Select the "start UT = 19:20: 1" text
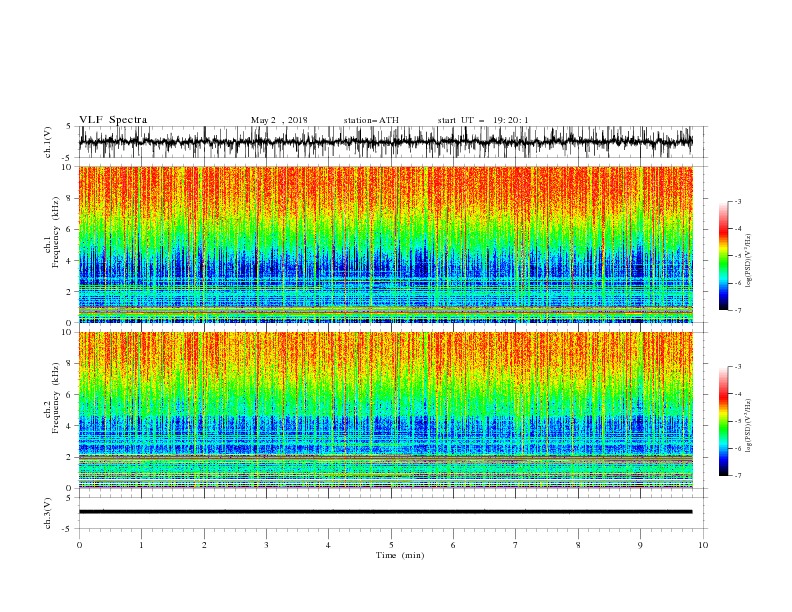The width and height of the screenshot is (792, 612). pos(483,120)
